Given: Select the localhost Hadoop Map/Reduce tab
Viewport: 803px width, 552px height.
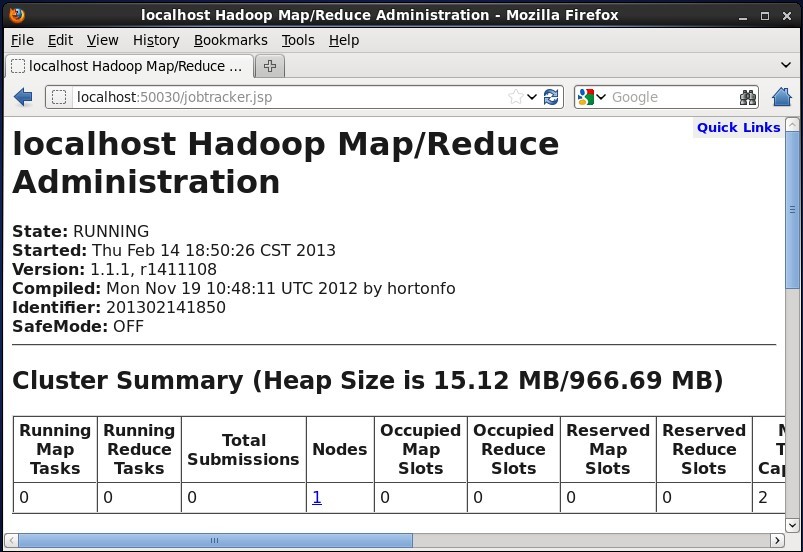Looking at the screenshot, I should click(x=130, y=66).
